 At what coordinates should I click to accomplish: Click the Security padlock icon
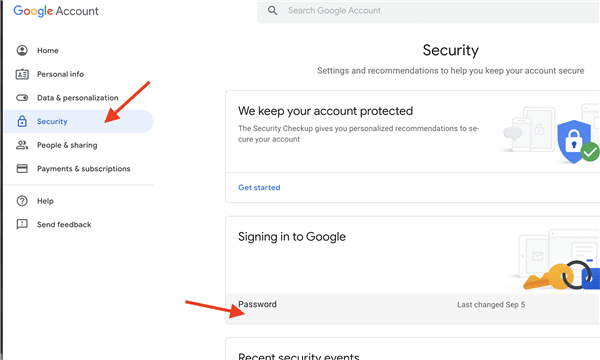22,121
